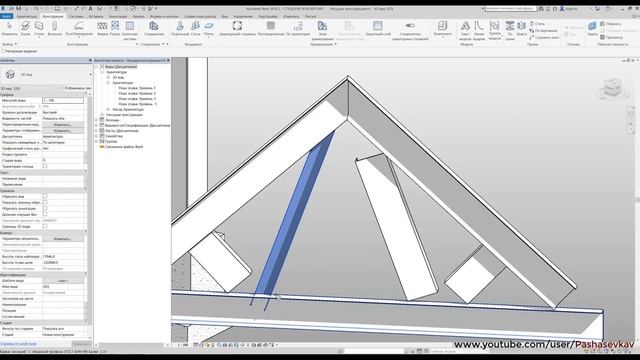Choose the Model Line tool
This screenshot has width=640, height=360.
[x=479, y=31]
